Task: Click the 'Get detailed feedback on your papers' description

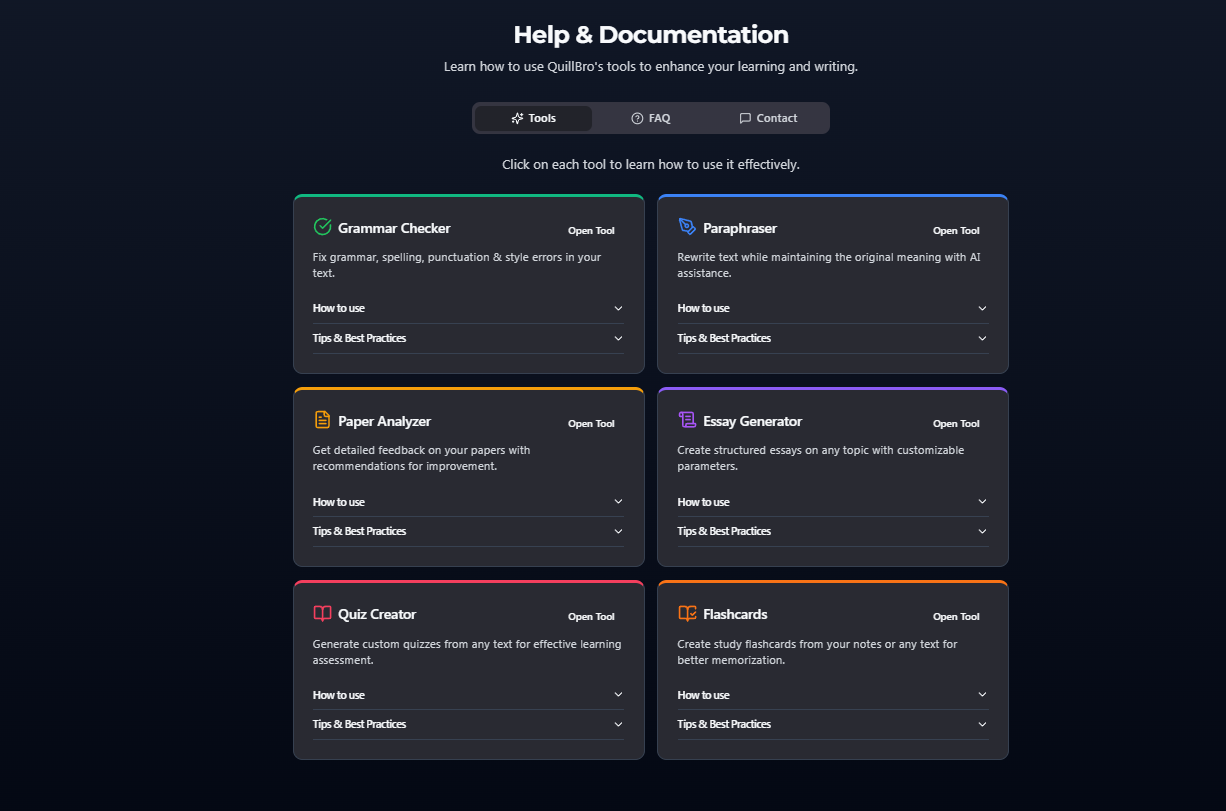Action: point(422,458)
